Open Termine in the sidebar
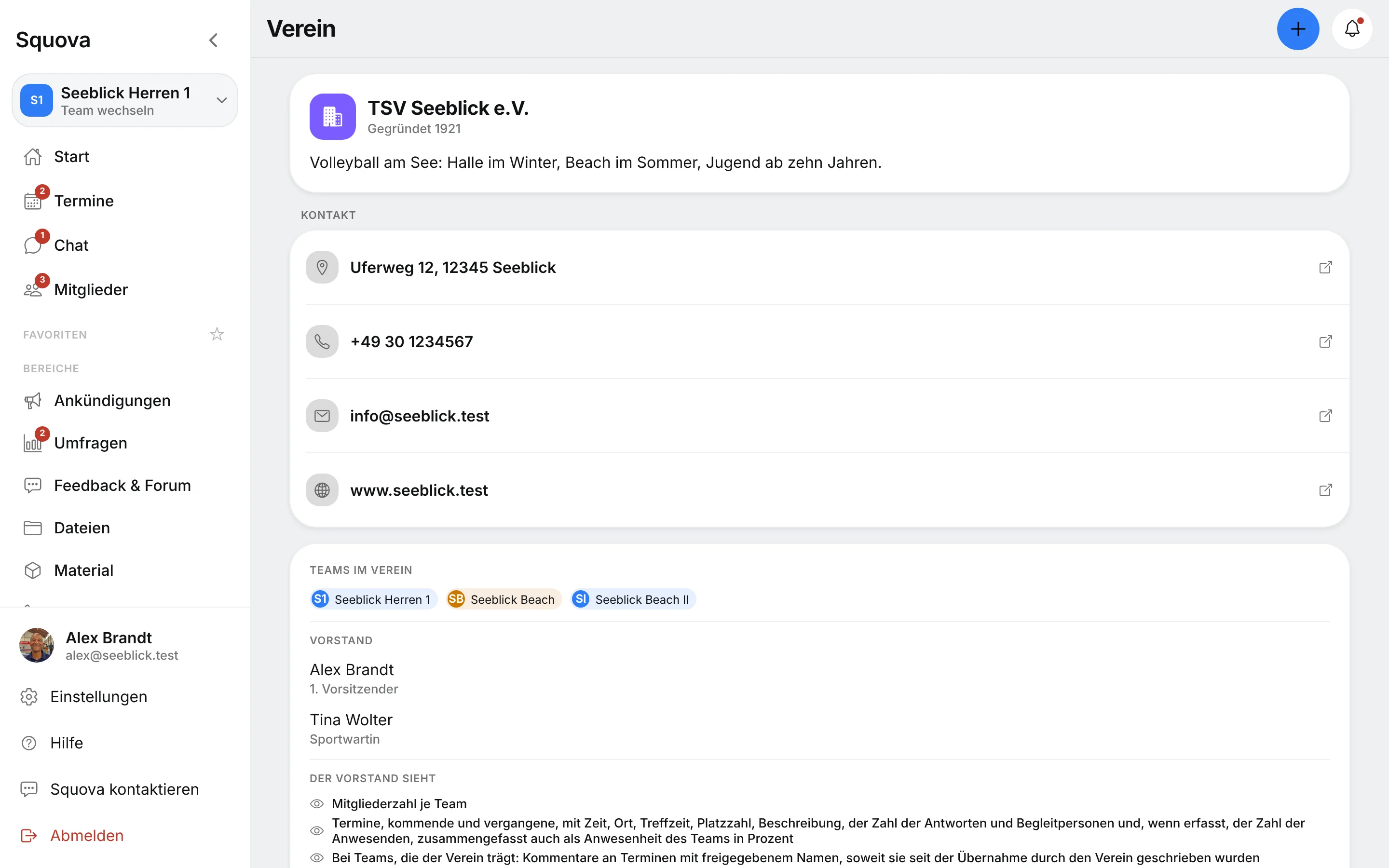1389x868 pixels. pos(124,201)
